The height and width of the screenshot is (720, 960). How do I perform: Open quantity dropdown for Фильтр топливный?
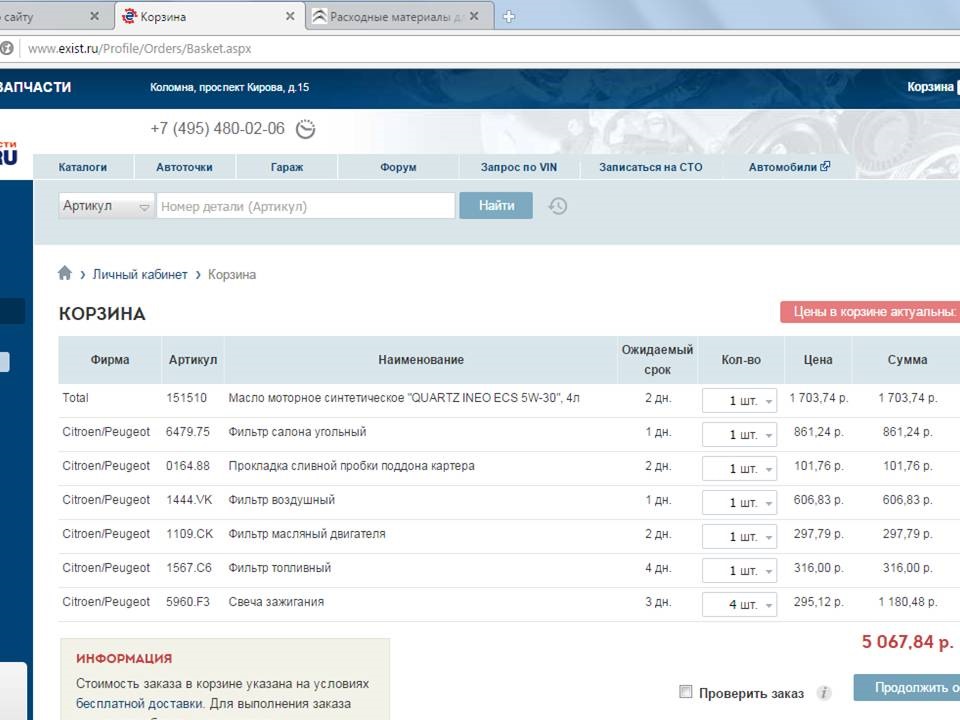coord(739,571)
